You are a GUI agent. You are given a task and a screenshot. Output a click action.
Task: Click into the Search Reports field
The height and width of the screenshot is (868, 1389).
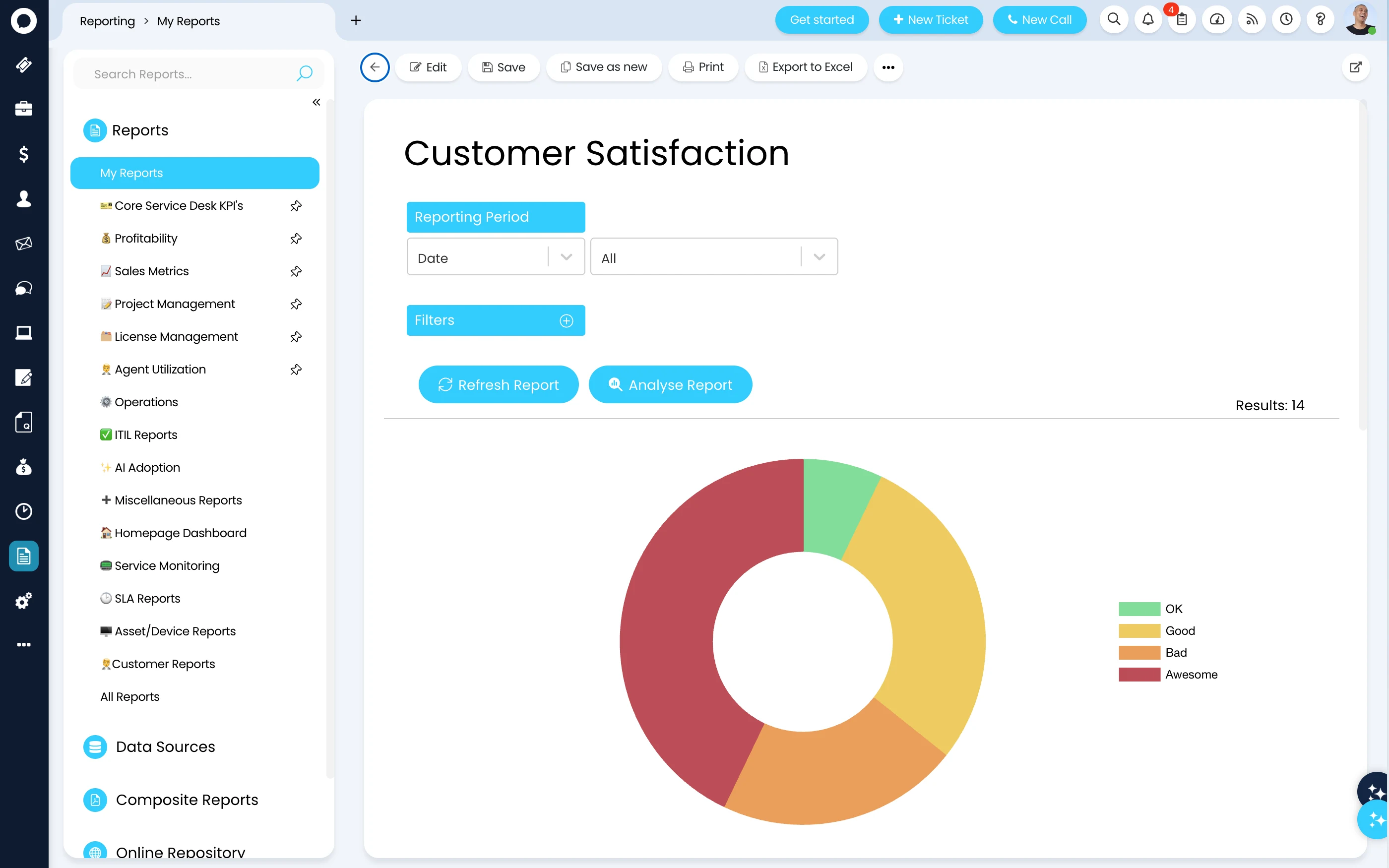(x=198, y=73)
